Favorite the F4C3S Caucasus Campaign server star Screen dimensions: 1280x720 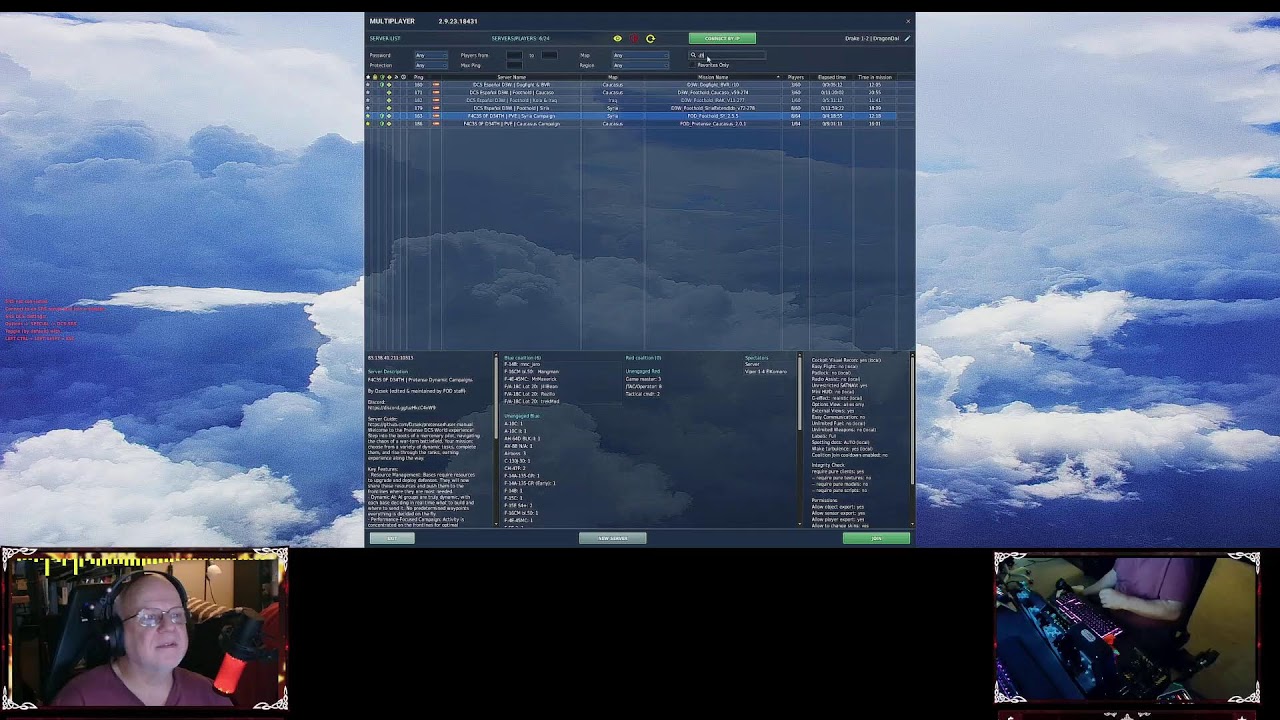(x=368, y=124)
